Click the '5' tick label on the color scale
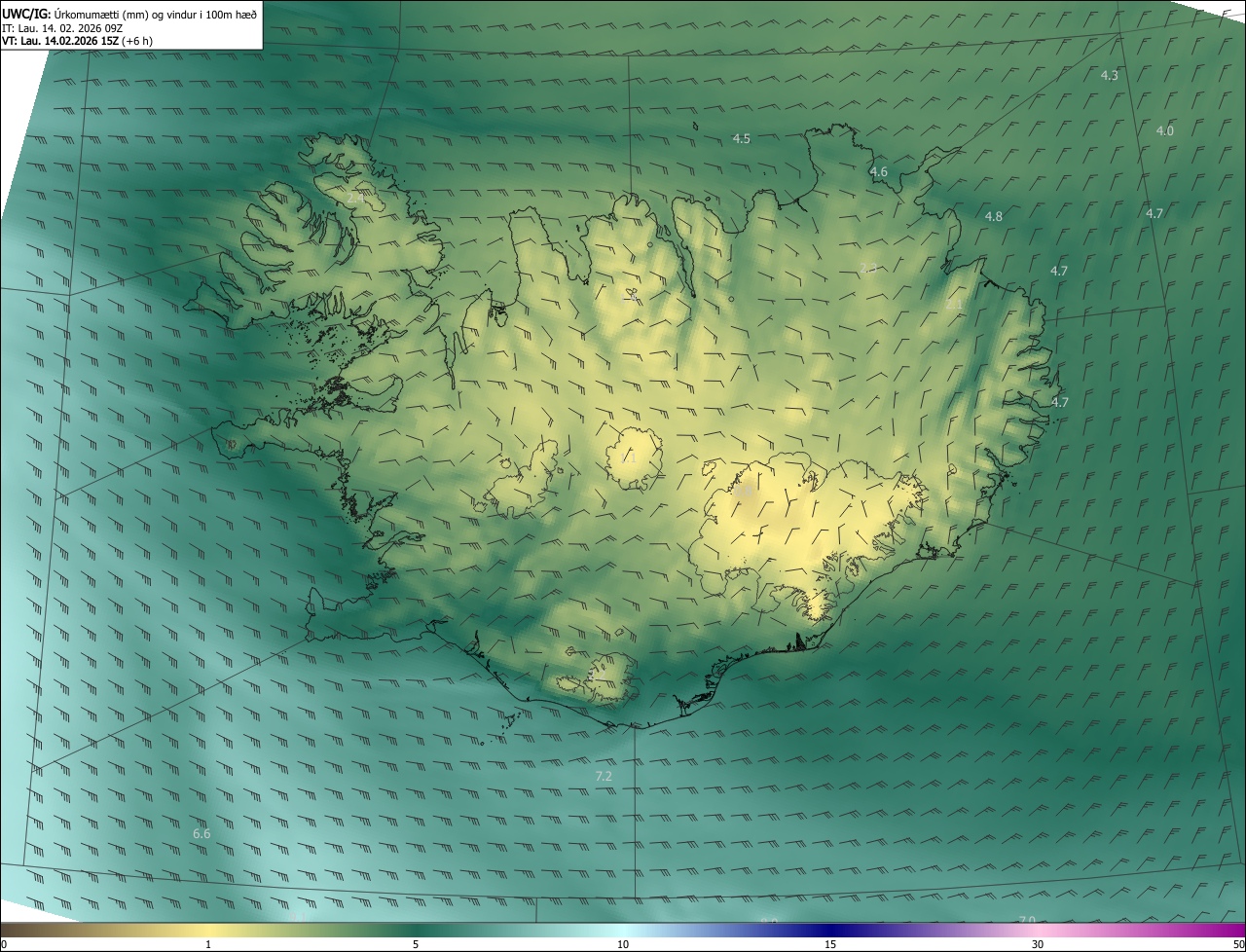 coord(416,944)
